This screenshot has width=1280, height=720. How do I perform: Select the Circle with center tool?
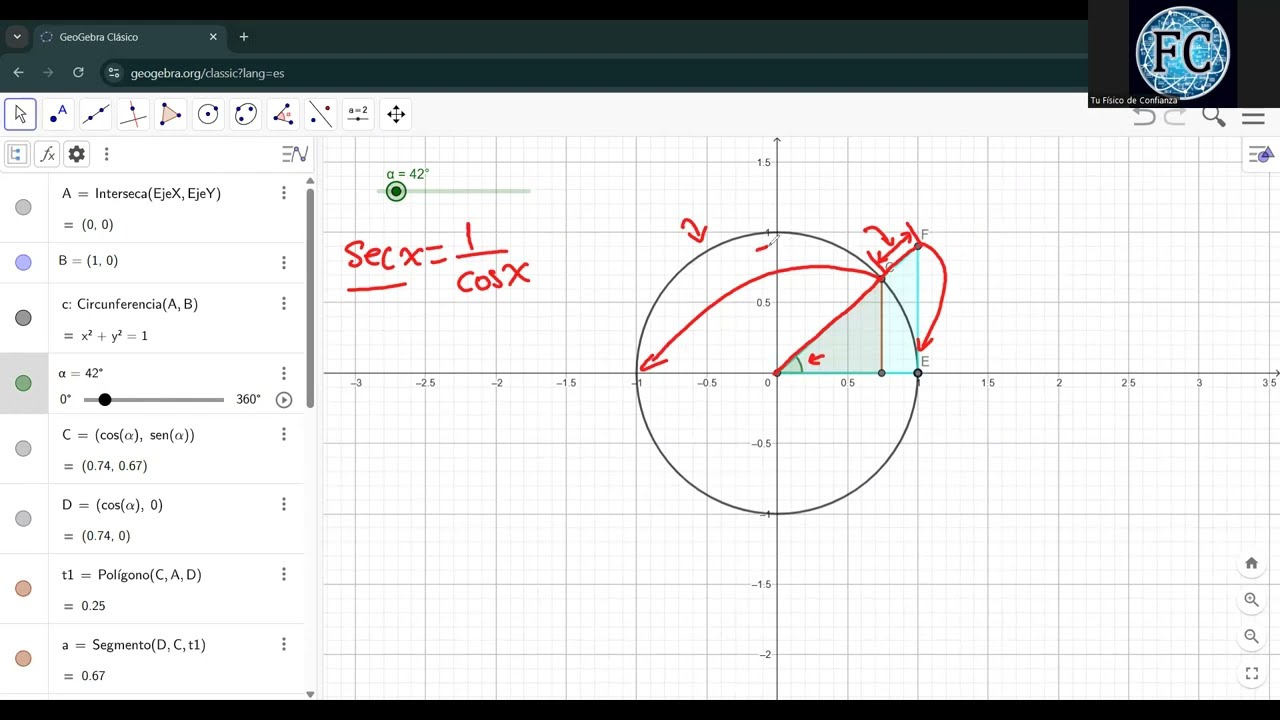click(208, 114)
